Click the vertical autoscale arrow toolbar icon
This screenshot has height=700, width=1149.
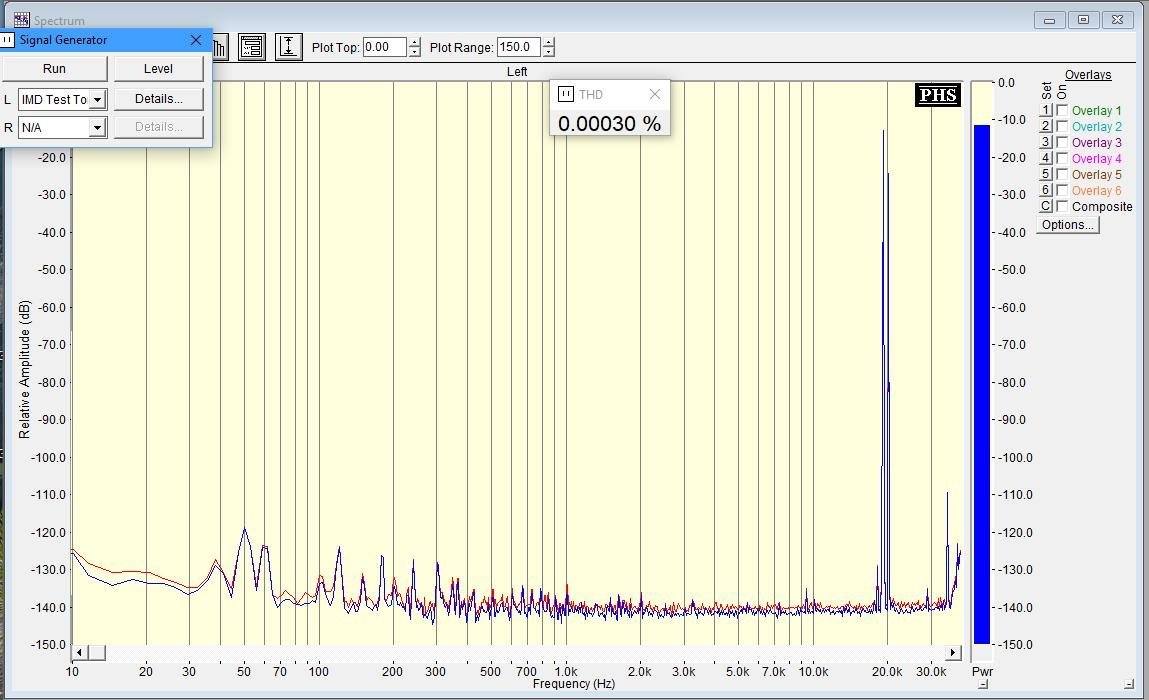[289, 47]
